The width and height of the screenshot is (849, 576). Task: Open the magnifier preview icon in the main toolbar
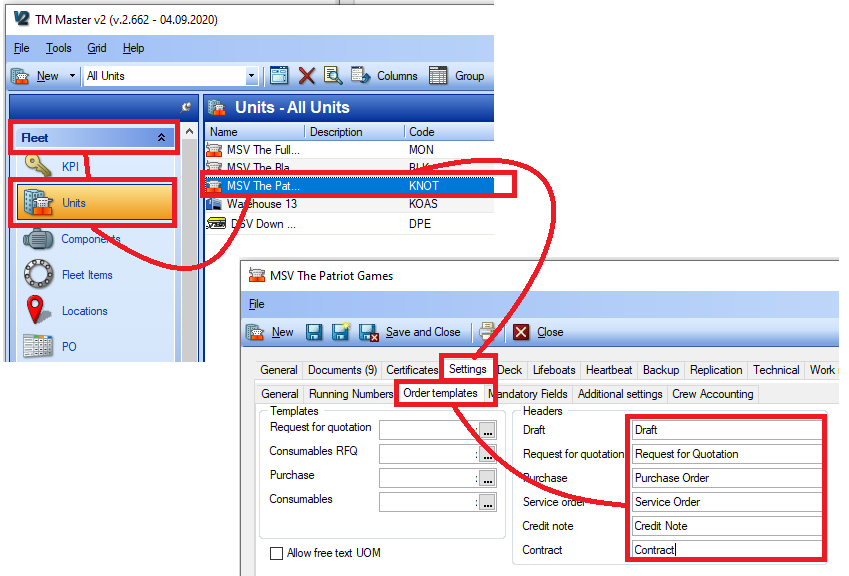[332, 76]
